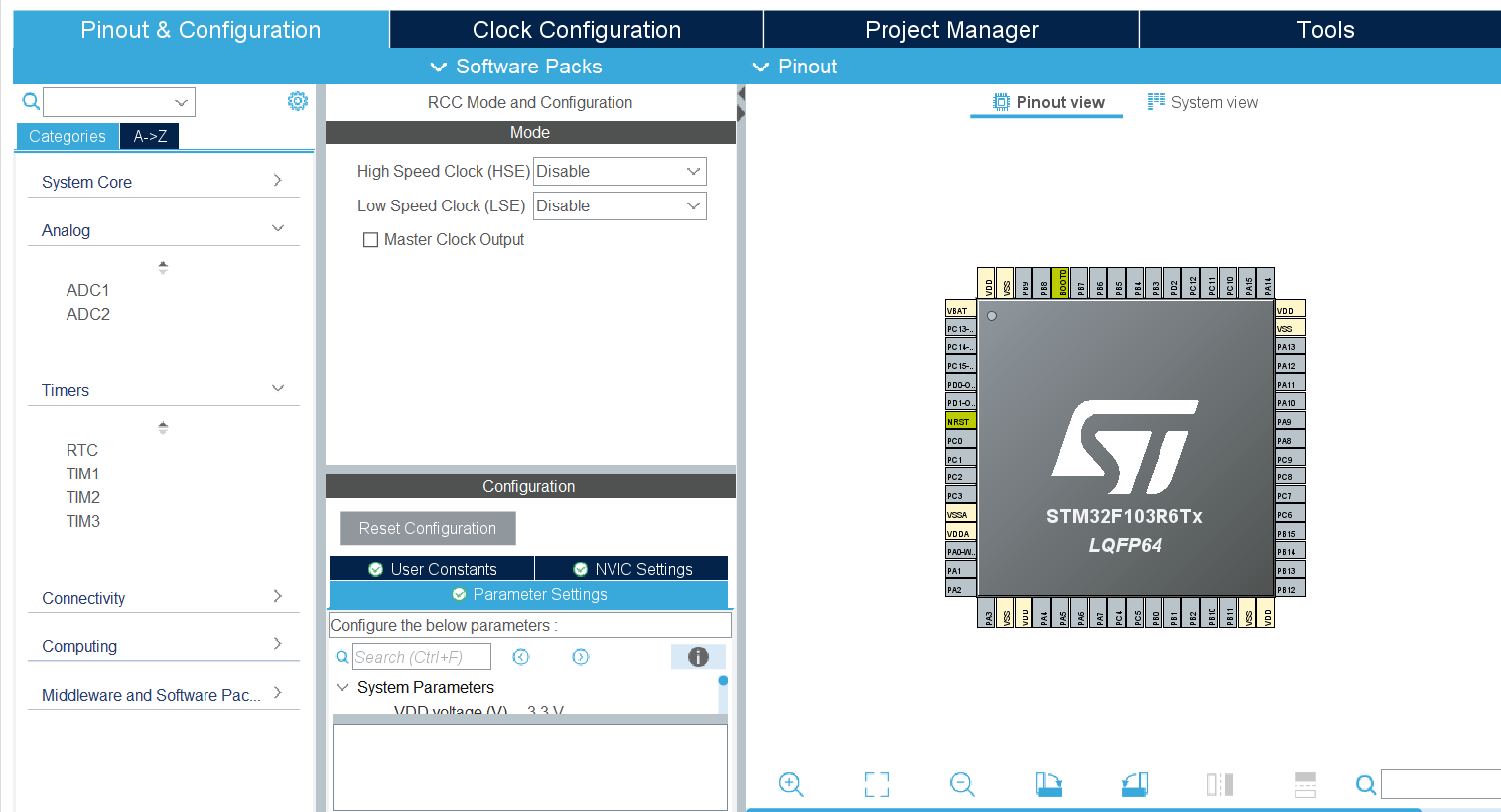Open the Low Speed Clock (LSE) dropdown
Viewport: 1501px width, 812px height.
point(619,205)
